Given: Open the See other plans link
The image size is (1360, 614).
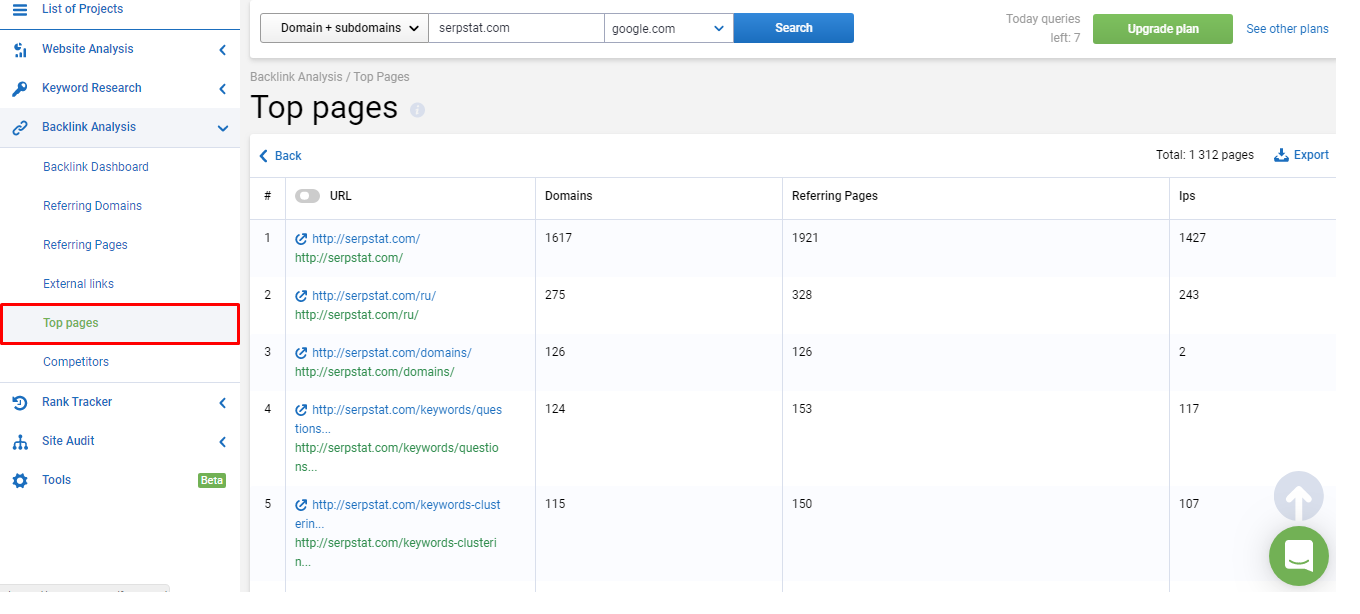Looking at the screenshot, I should (x=1287, y=29).
